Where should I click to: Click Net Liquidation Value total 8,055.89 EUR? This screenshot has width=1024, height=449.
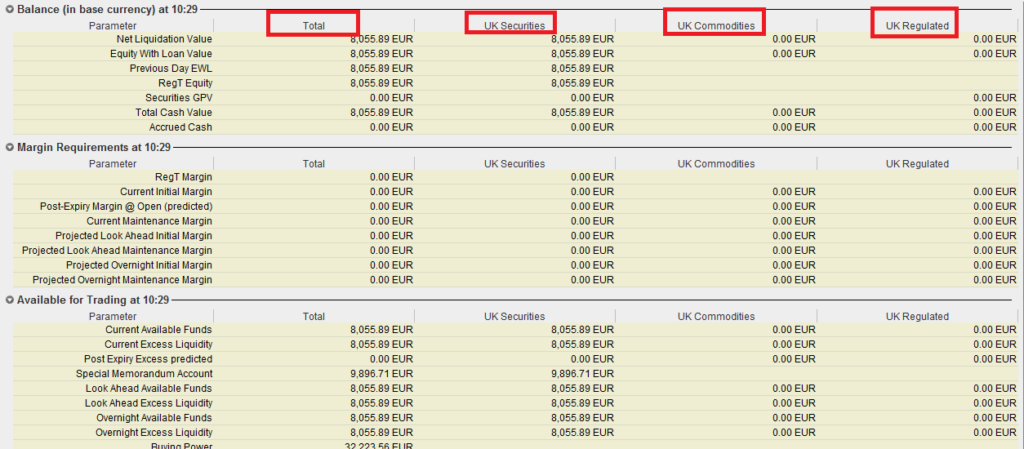[381, 39]
